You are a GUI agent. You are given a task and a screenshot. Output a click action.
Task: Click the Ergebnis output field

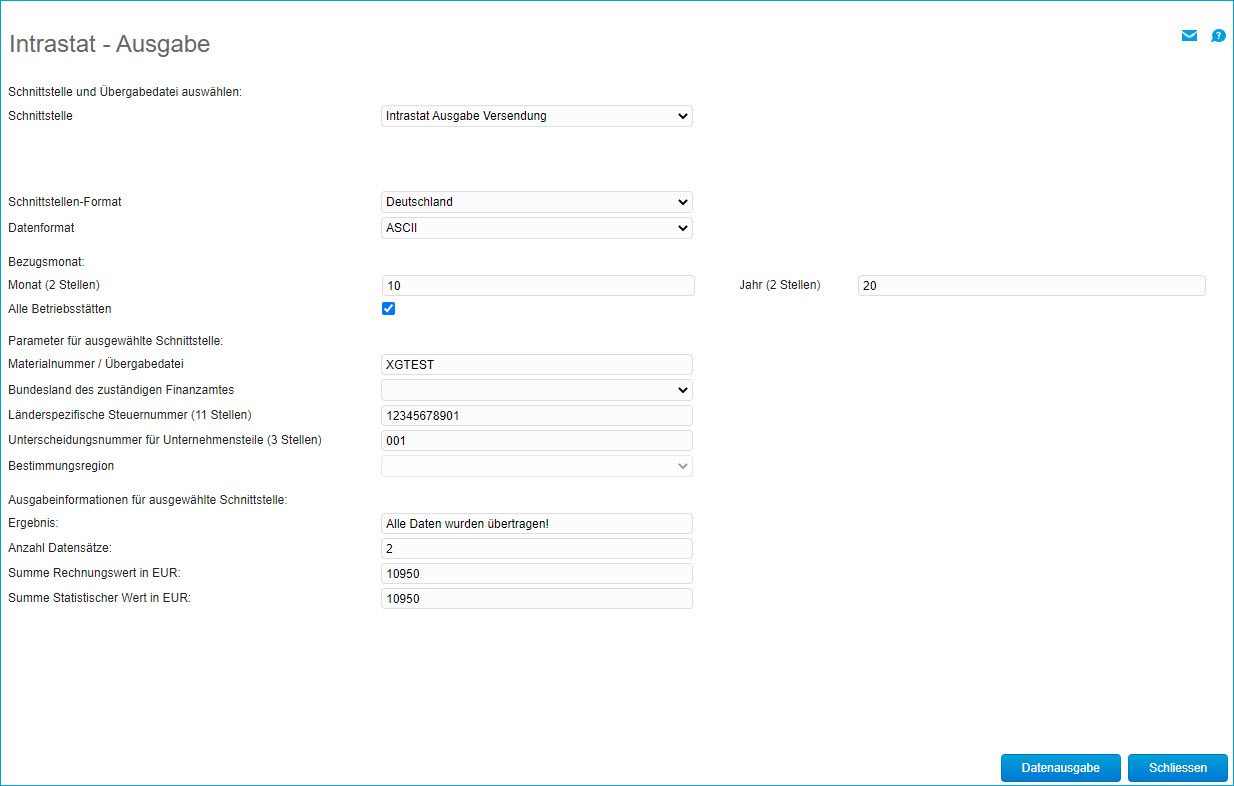(x=536, y=524)
